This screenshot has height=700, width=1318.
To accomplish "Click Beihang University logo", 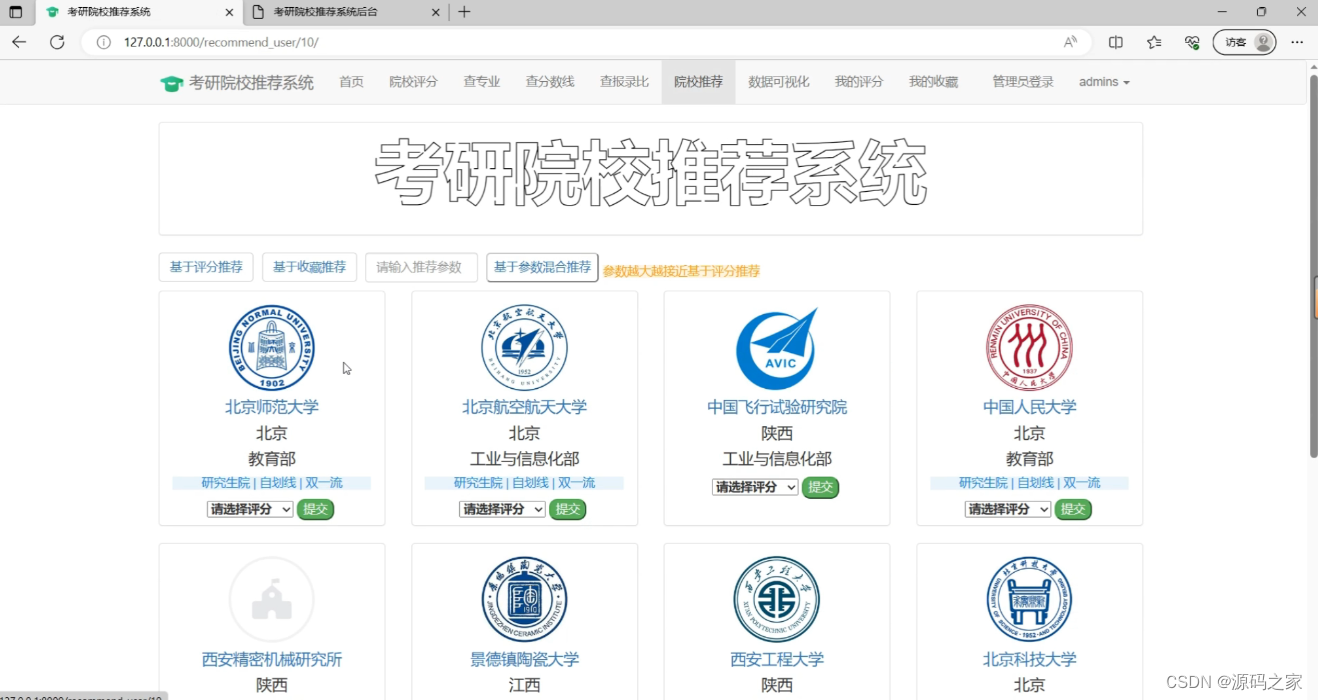I will (x=524, y=348).
